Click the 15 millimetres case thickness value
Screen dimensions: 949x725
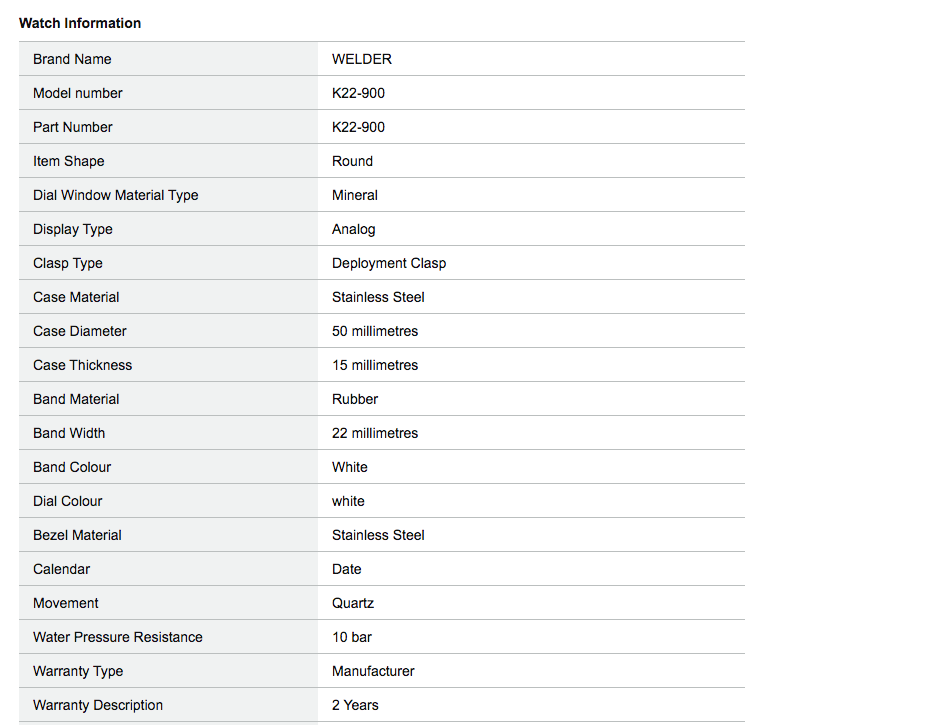(375, 365)
